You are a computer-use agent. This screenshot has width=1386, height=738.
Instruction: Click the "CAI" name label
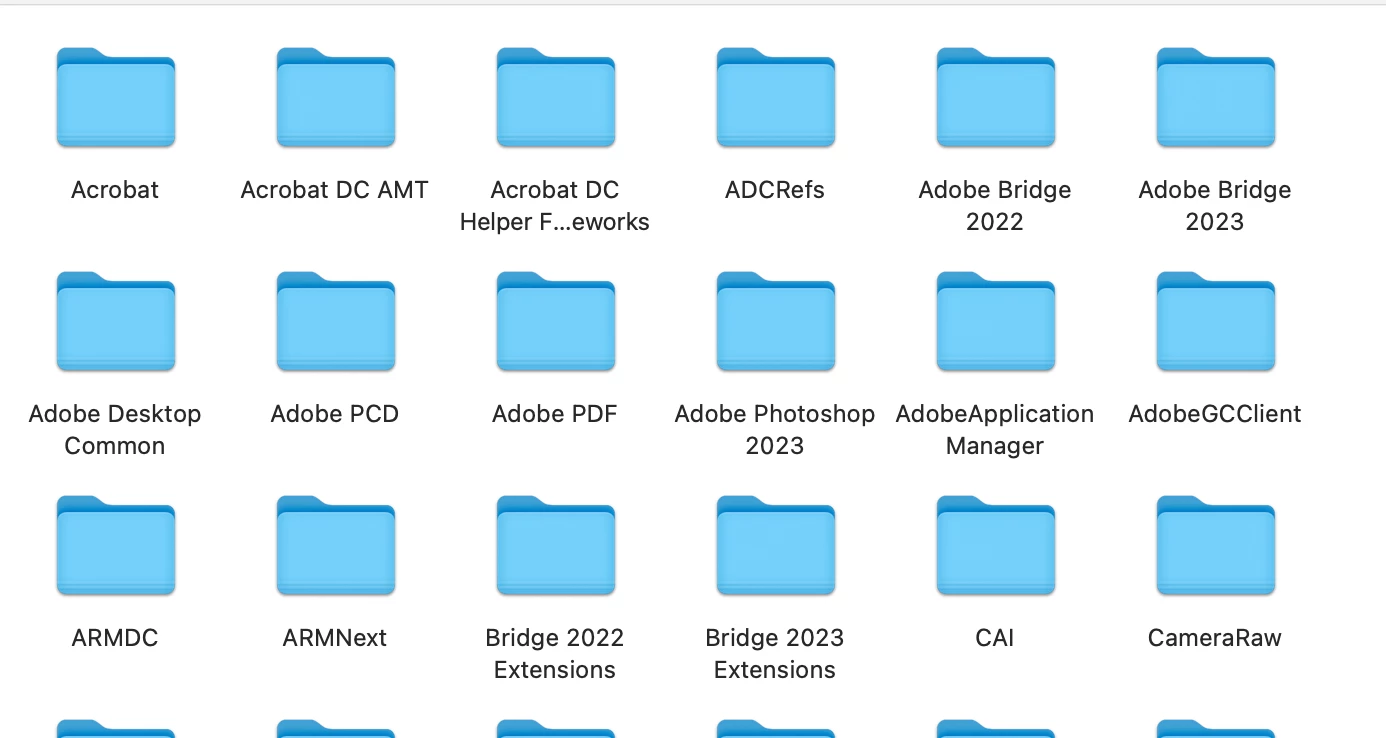[x=995, y=638]
